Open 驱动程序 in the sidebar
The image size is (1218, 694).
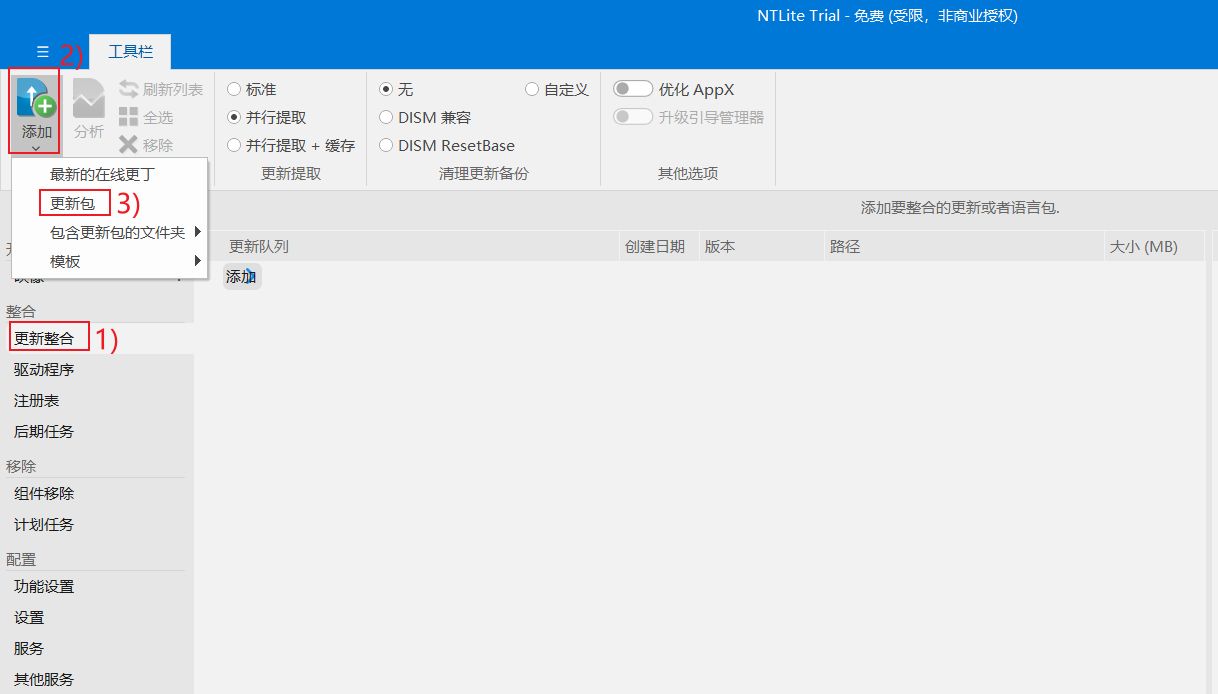click(44, 370)
